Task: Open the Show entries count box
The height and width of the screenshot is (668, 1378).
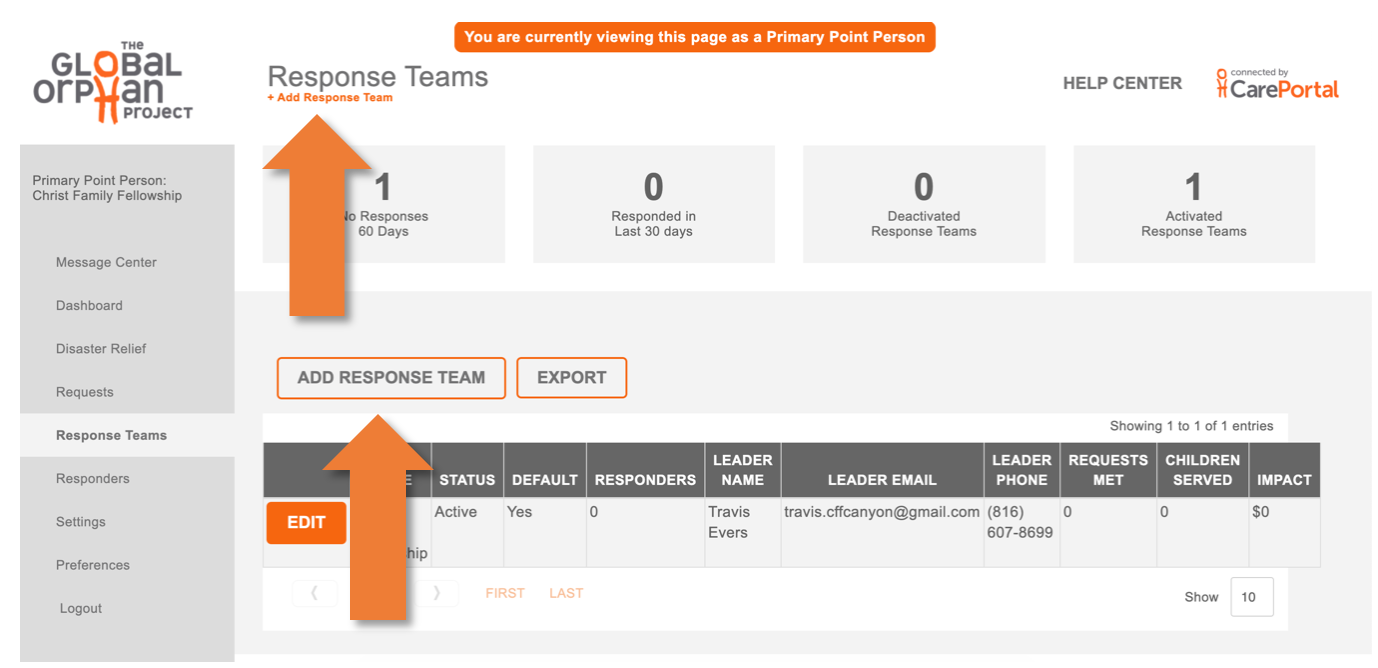Action: point(1251,597)
